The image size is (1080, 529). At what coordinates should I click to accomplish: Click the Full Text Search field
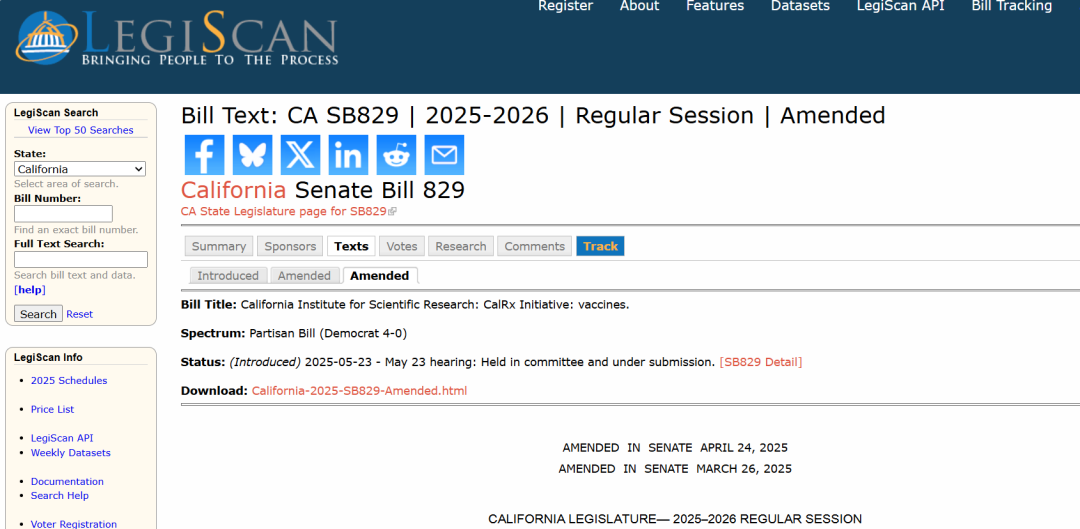[x=80, y=260]
